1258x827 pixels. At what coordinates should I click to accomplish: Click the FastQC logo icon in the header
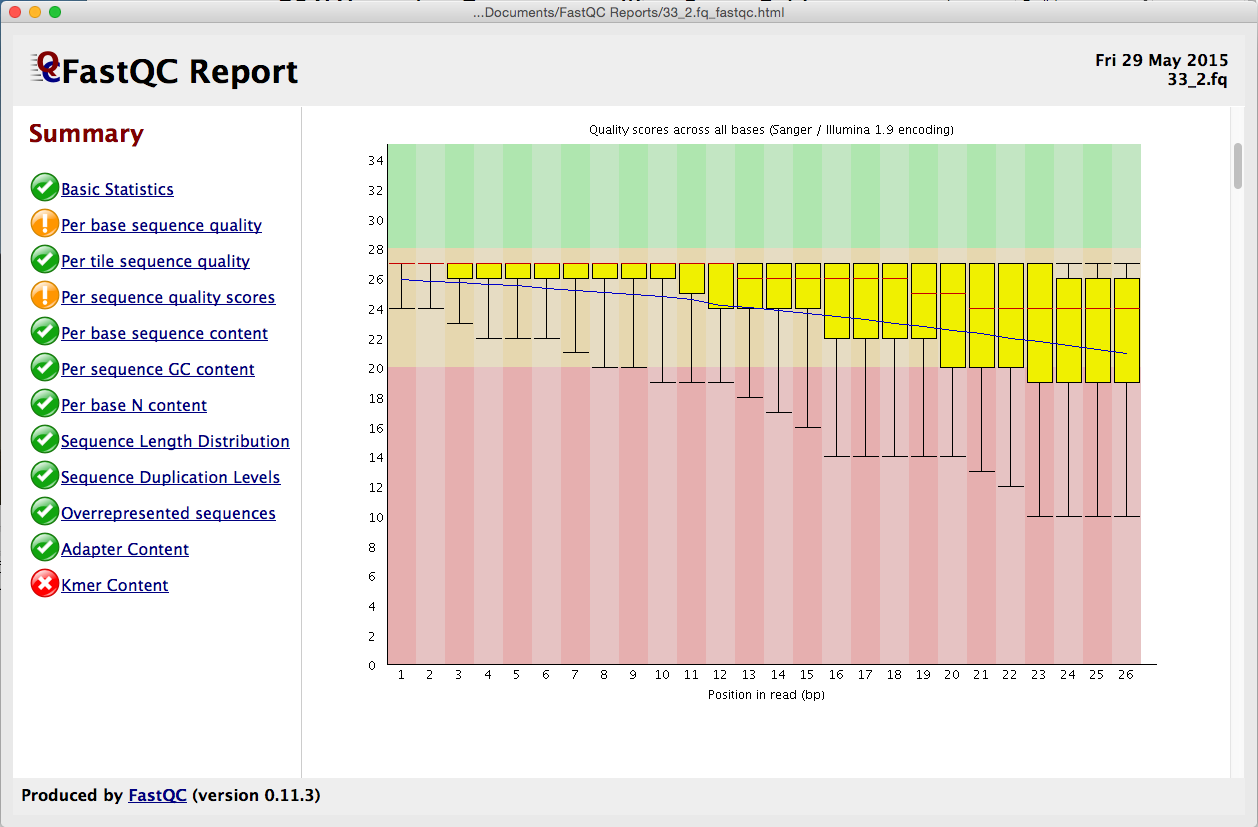(45, 67)
